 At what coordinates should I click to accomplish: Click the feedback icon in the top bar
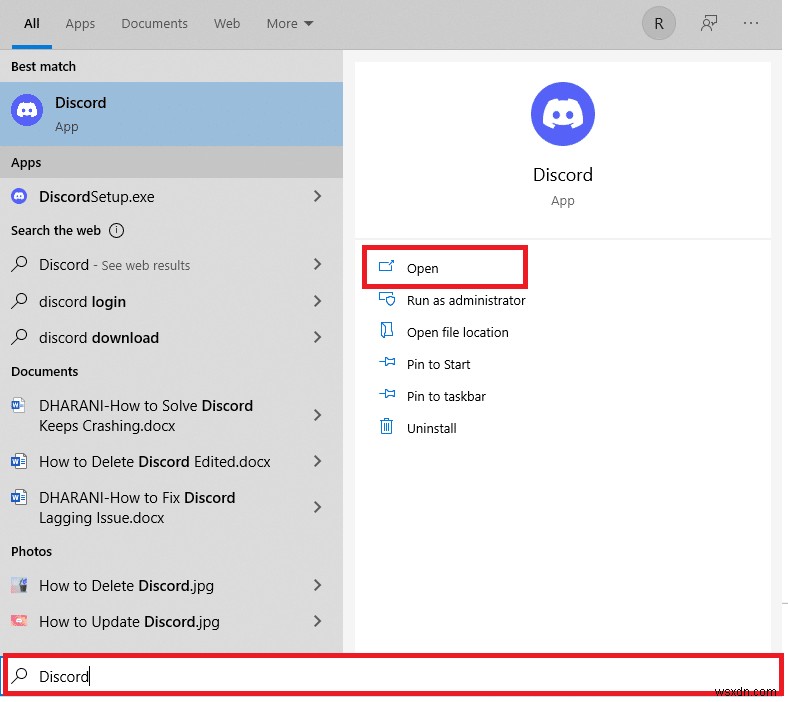[709, 23]
